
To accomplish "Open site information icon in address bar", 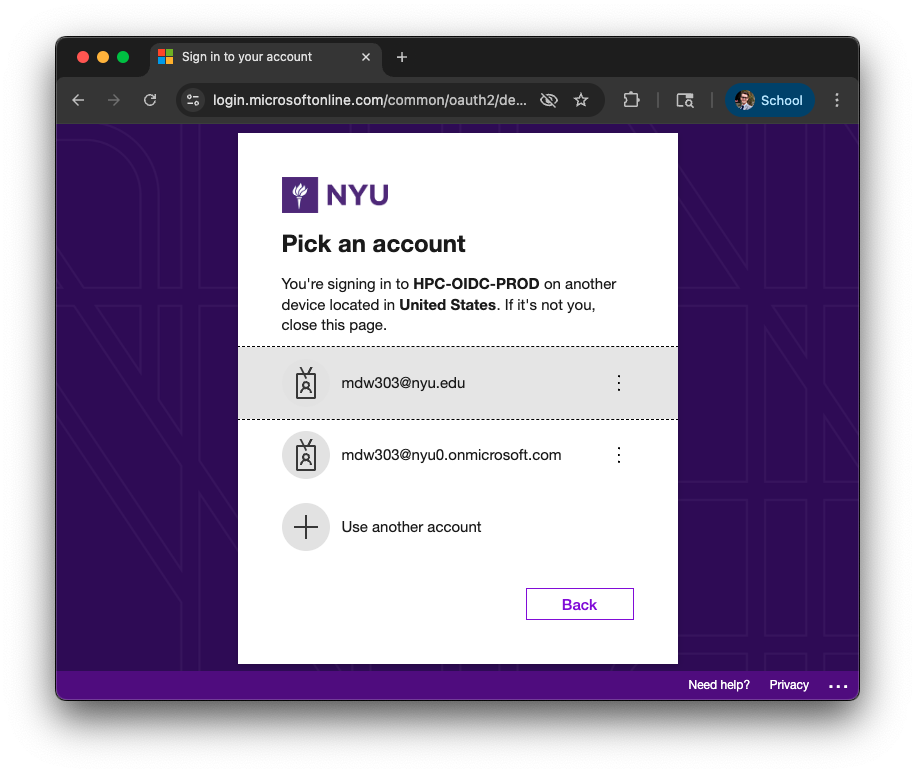I will (x=194, y=100).
